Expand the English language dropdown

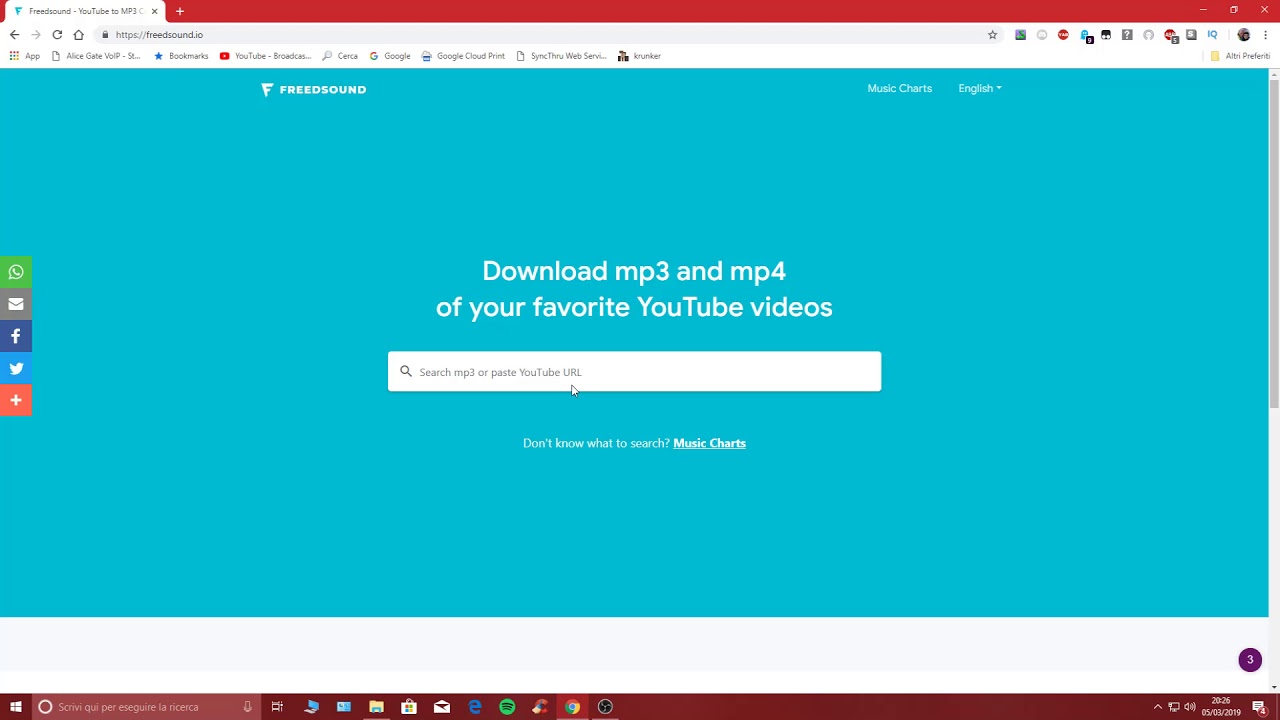pos(979,88)
